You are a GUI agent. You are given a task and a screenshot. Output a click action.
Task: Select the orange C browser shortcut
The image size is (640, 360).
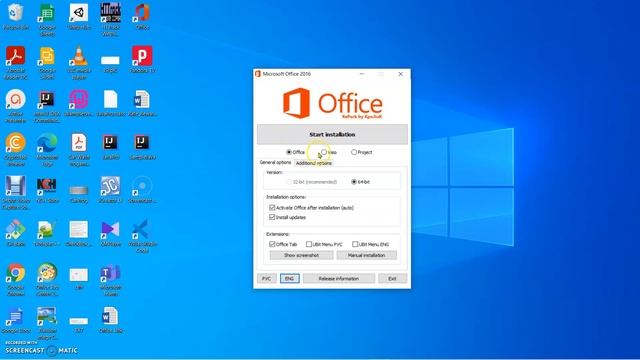tap(16, 149)
